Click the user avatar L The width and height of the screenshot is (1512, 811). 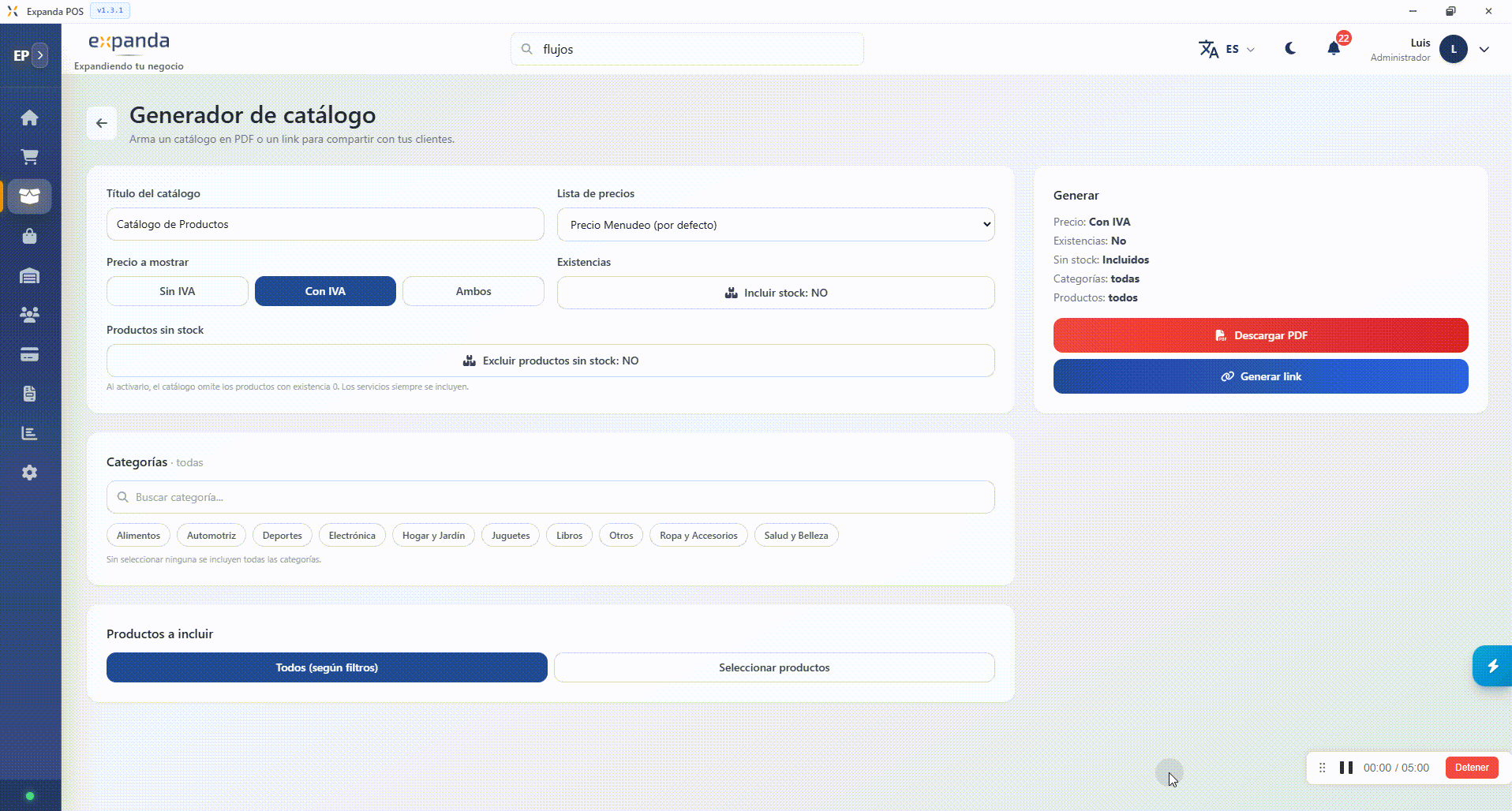click(1454, 49)
